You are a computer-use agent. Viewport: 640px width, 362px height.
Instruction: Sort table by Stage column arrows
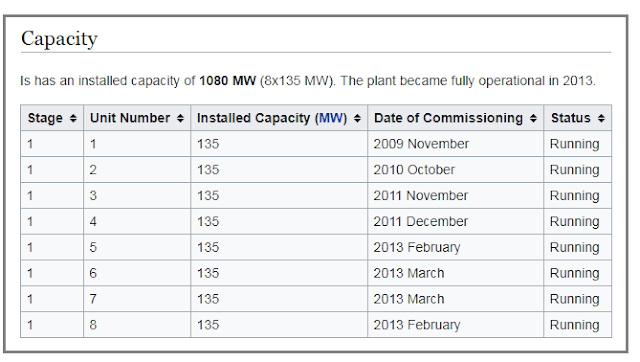(x=73, y=118)
